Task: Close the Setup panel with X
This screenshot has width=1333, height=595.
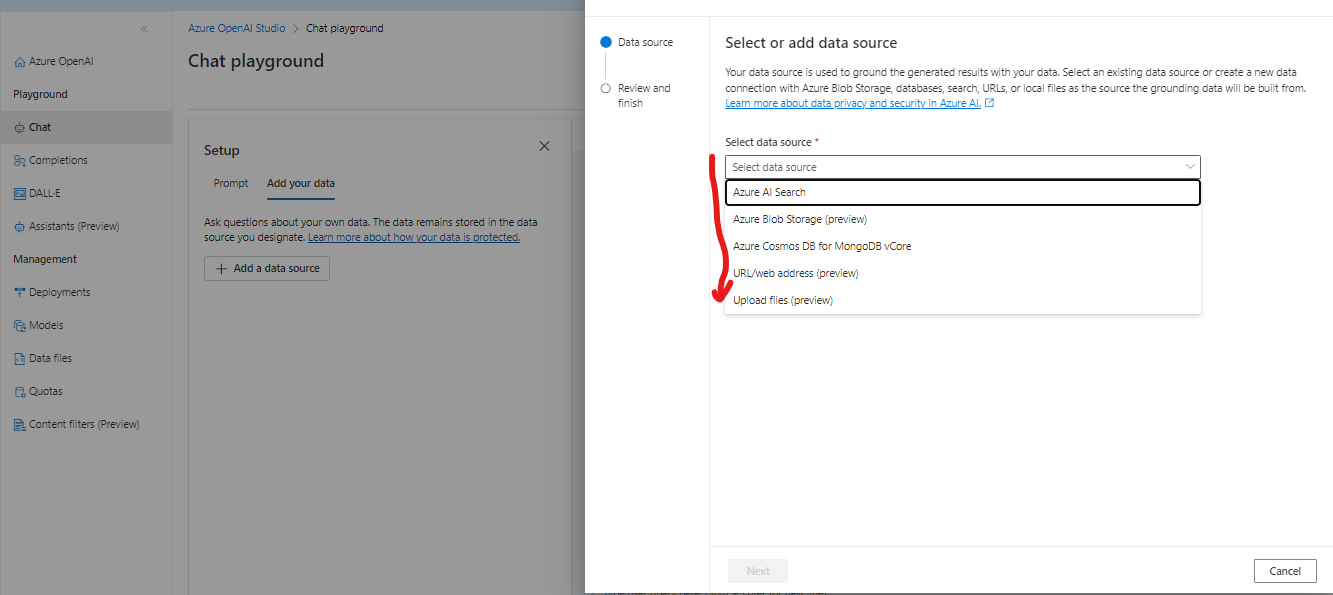Action: [x=544, y=146]
